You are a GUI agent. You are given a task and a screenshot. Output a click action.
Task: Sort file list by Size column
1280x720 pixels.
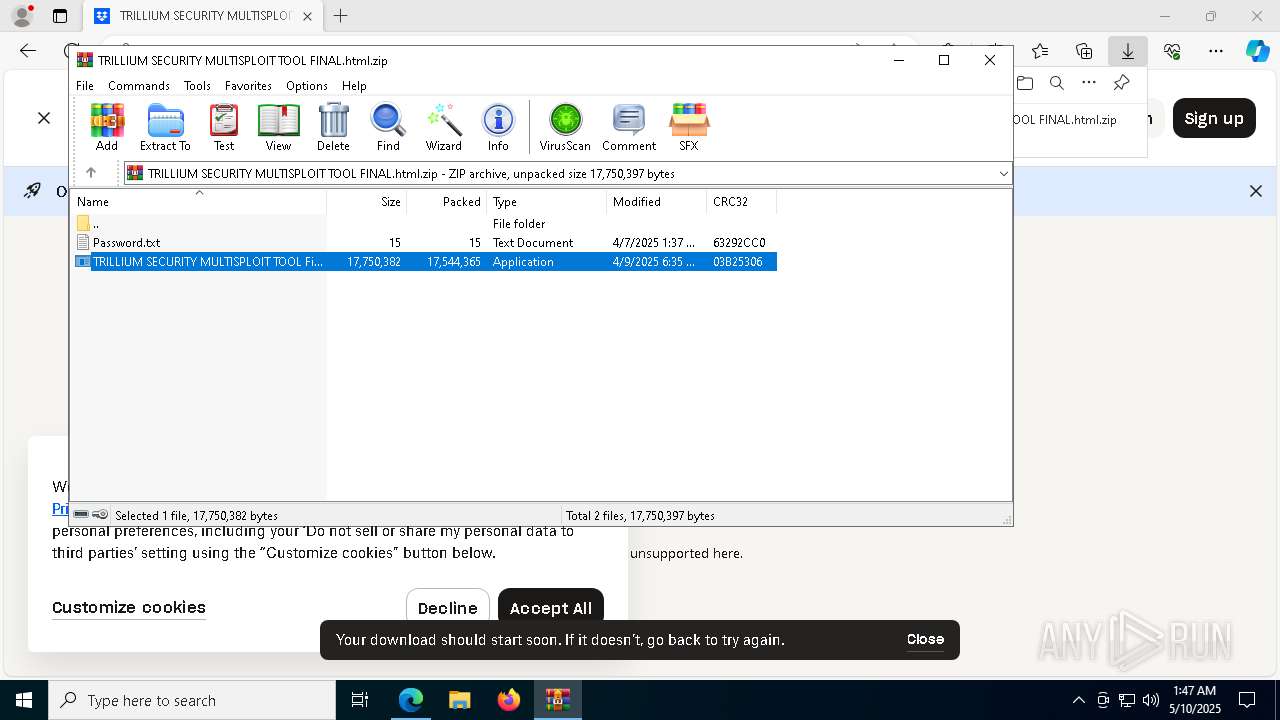coord(366,201)
